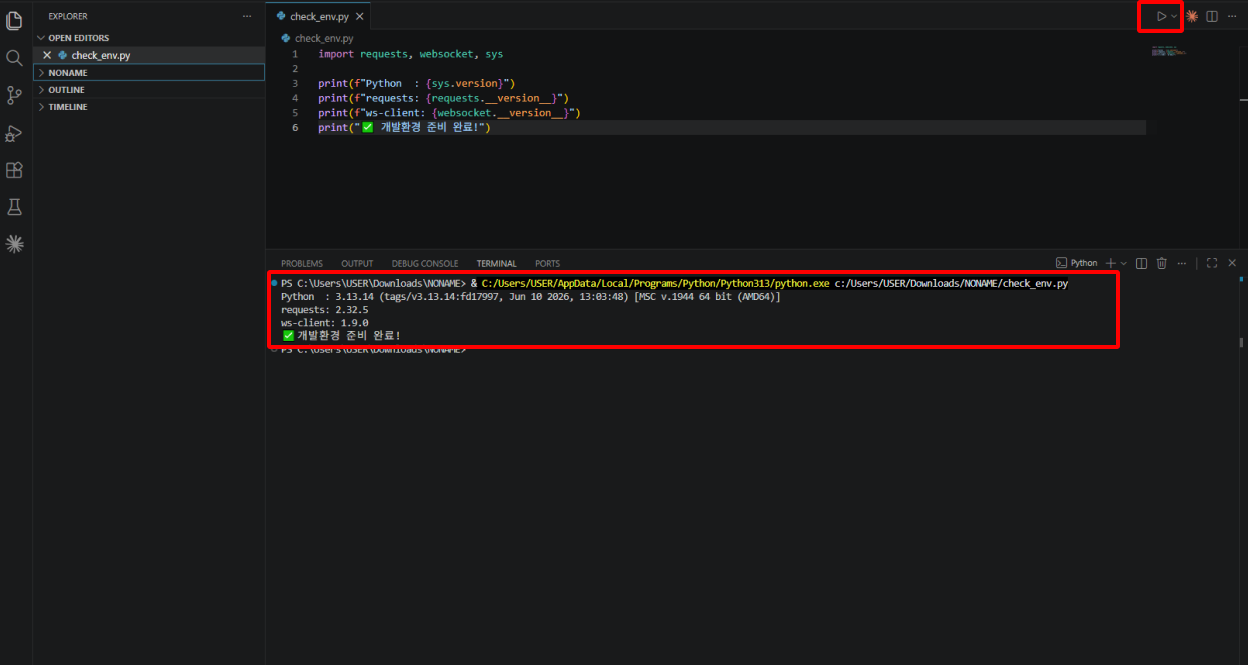The image size is (1248, 665).
Task: Open run options dropdown next to play button
Action: 1174,16
